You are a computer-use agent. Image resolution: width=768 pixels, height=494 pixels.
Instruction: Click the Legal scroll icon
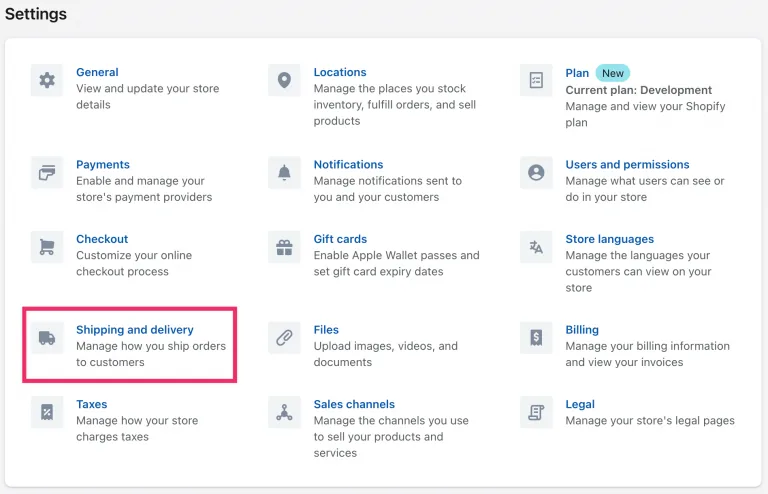click(x=536, y=412)
